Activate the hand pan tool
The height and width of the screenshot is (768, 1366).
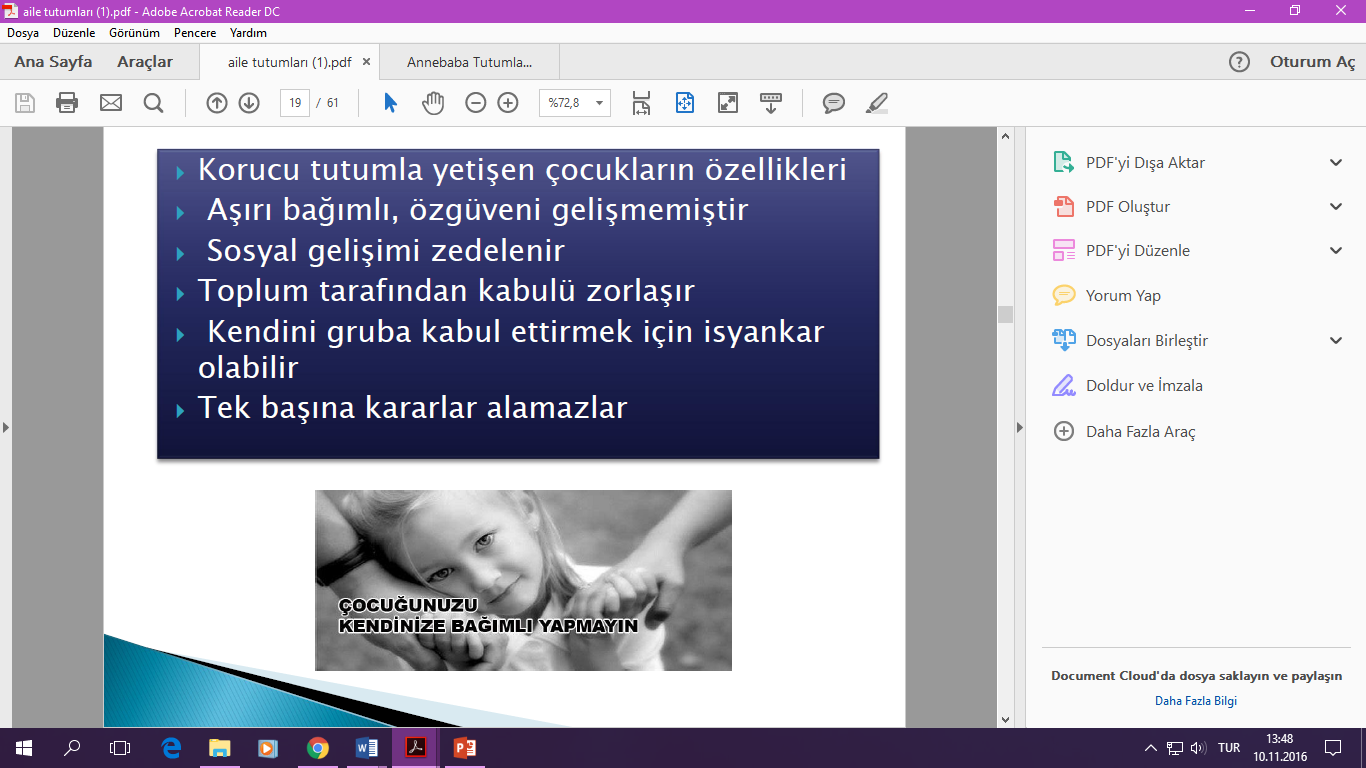tap(432, 102)
